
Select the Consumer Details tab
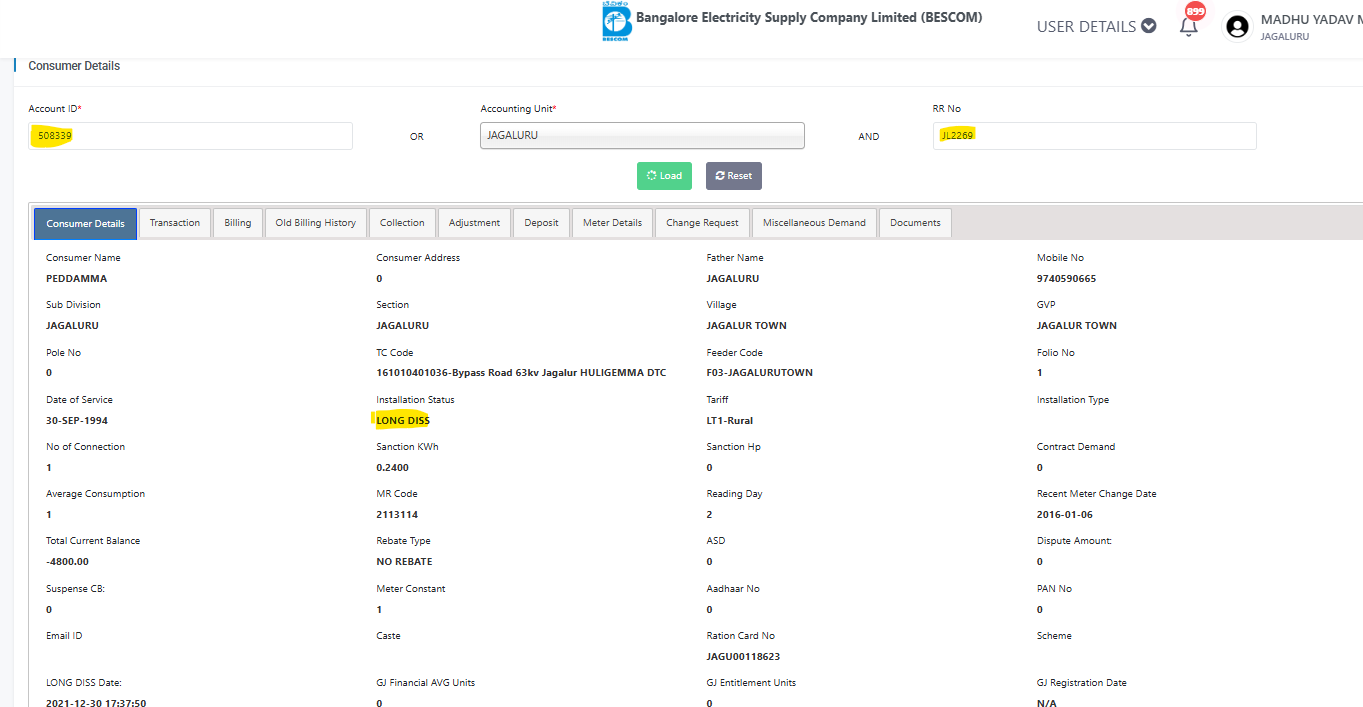click(x=86, y=223)
